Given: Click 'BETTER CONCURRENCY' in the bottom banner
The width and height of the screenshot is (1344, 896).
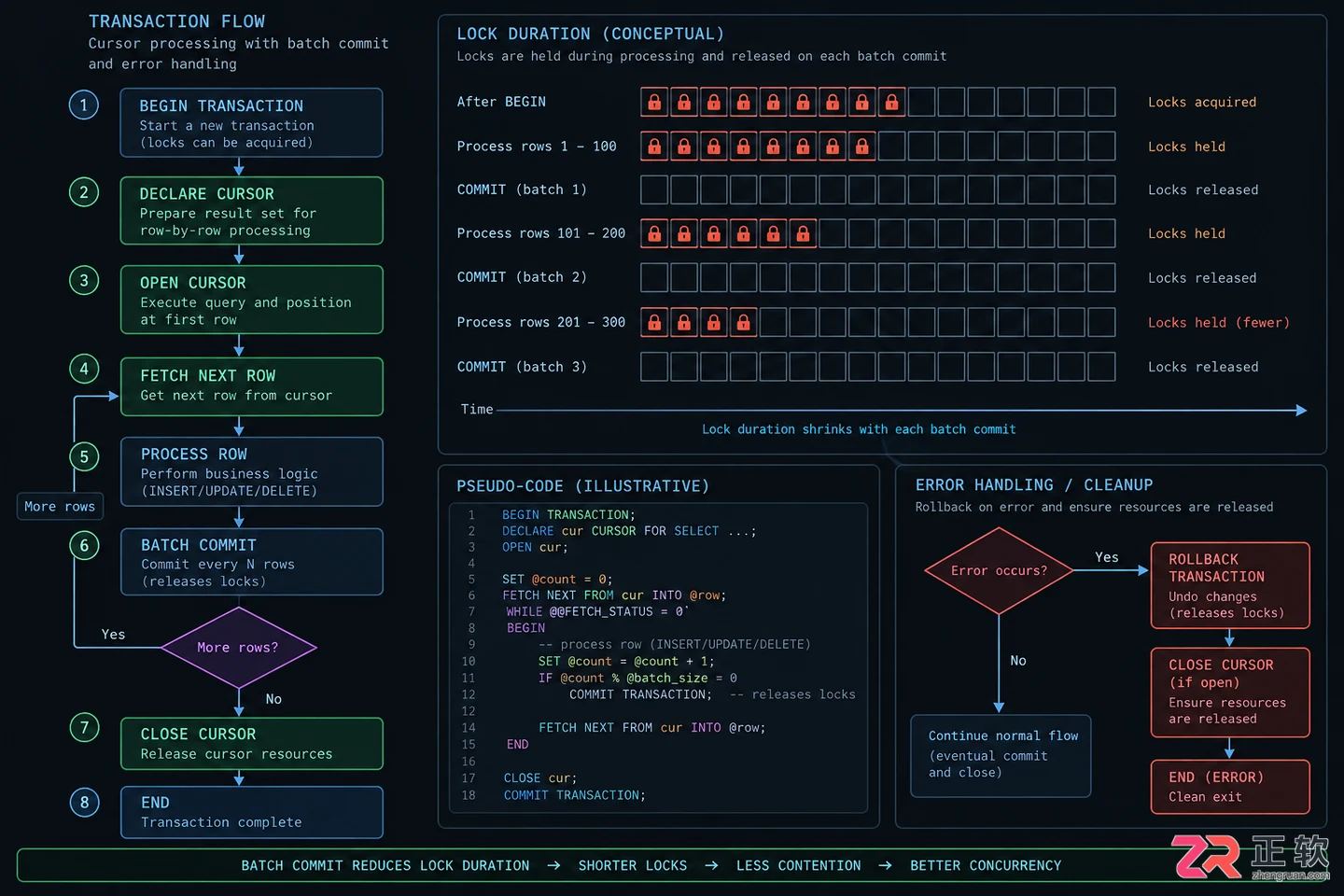Looking at the screenshot, I should (986, 866).
